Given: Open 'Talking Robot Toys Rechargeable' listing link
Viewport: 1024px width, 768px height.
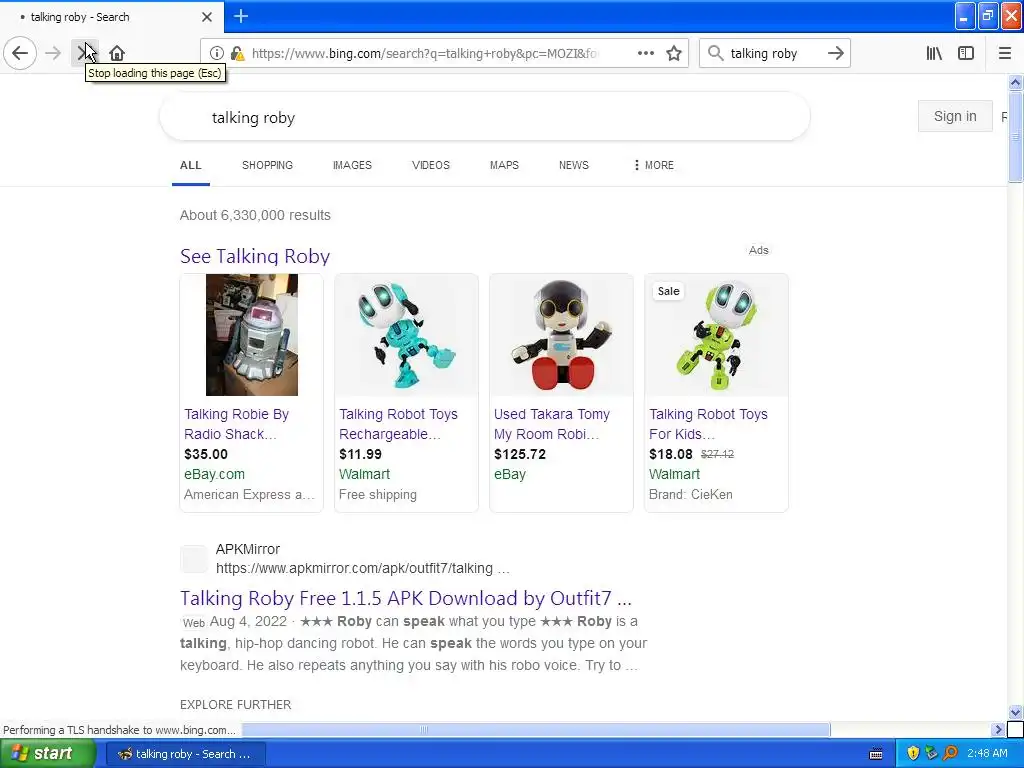Looking at the screenshot, I should [x=398, y=424].
